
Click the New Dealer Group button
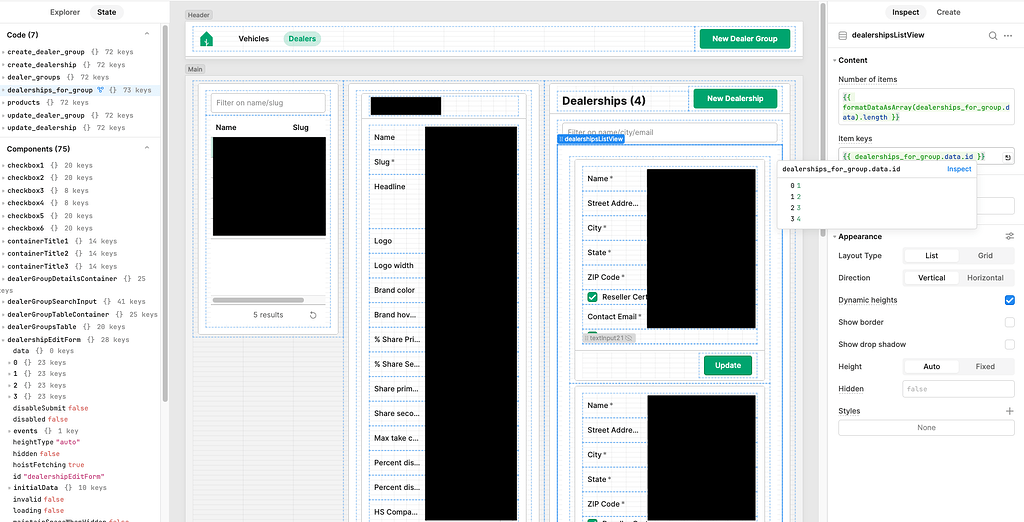click(744, 39)
